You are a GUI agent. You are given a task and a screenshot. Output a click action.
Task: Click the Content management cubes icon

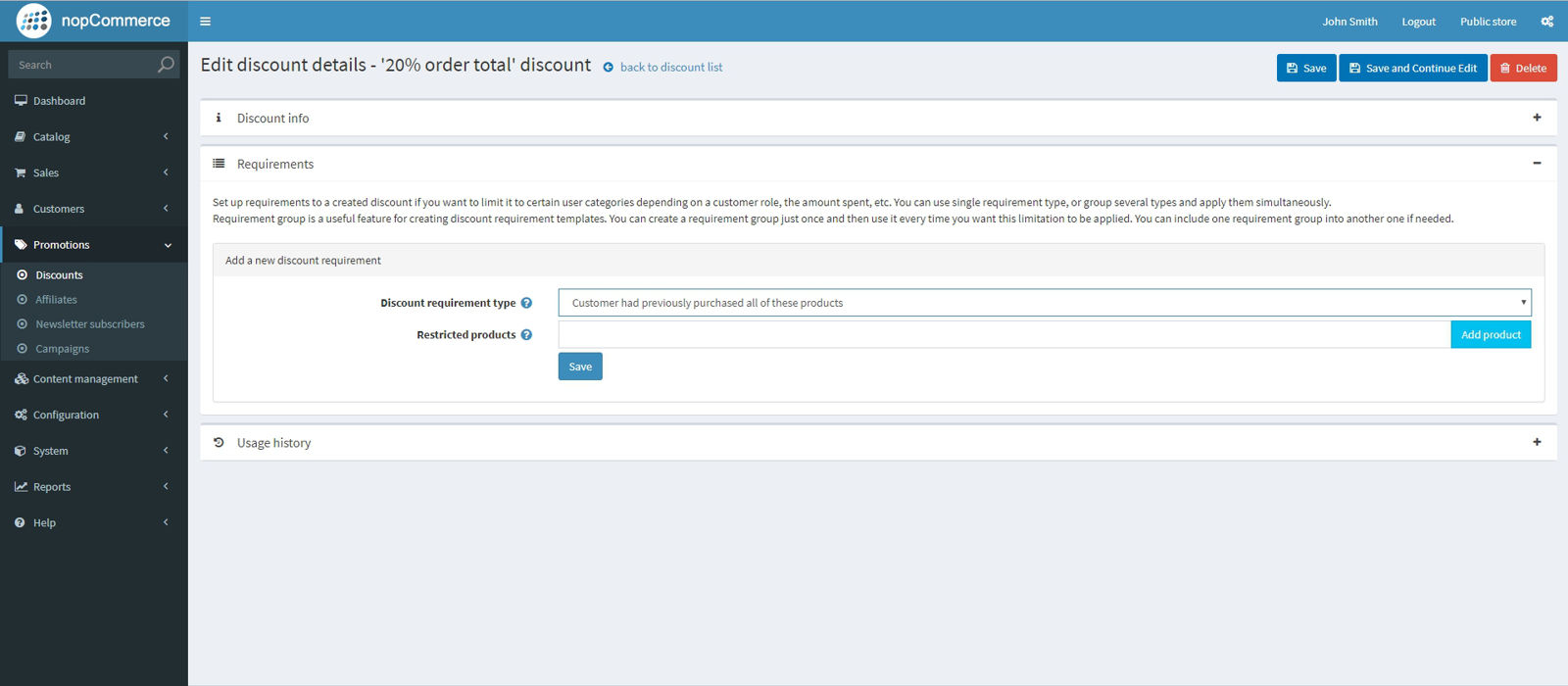21,378
